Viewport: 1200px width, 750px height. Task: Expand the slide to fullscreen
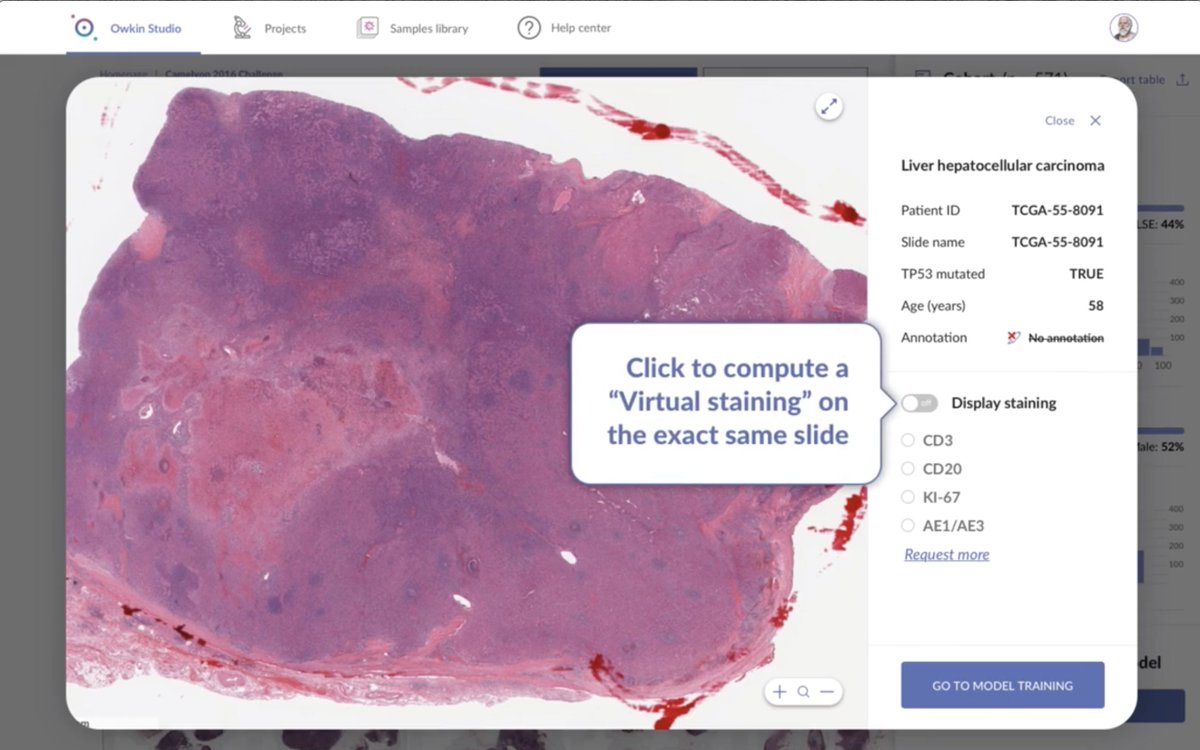[x=828, y=107]
